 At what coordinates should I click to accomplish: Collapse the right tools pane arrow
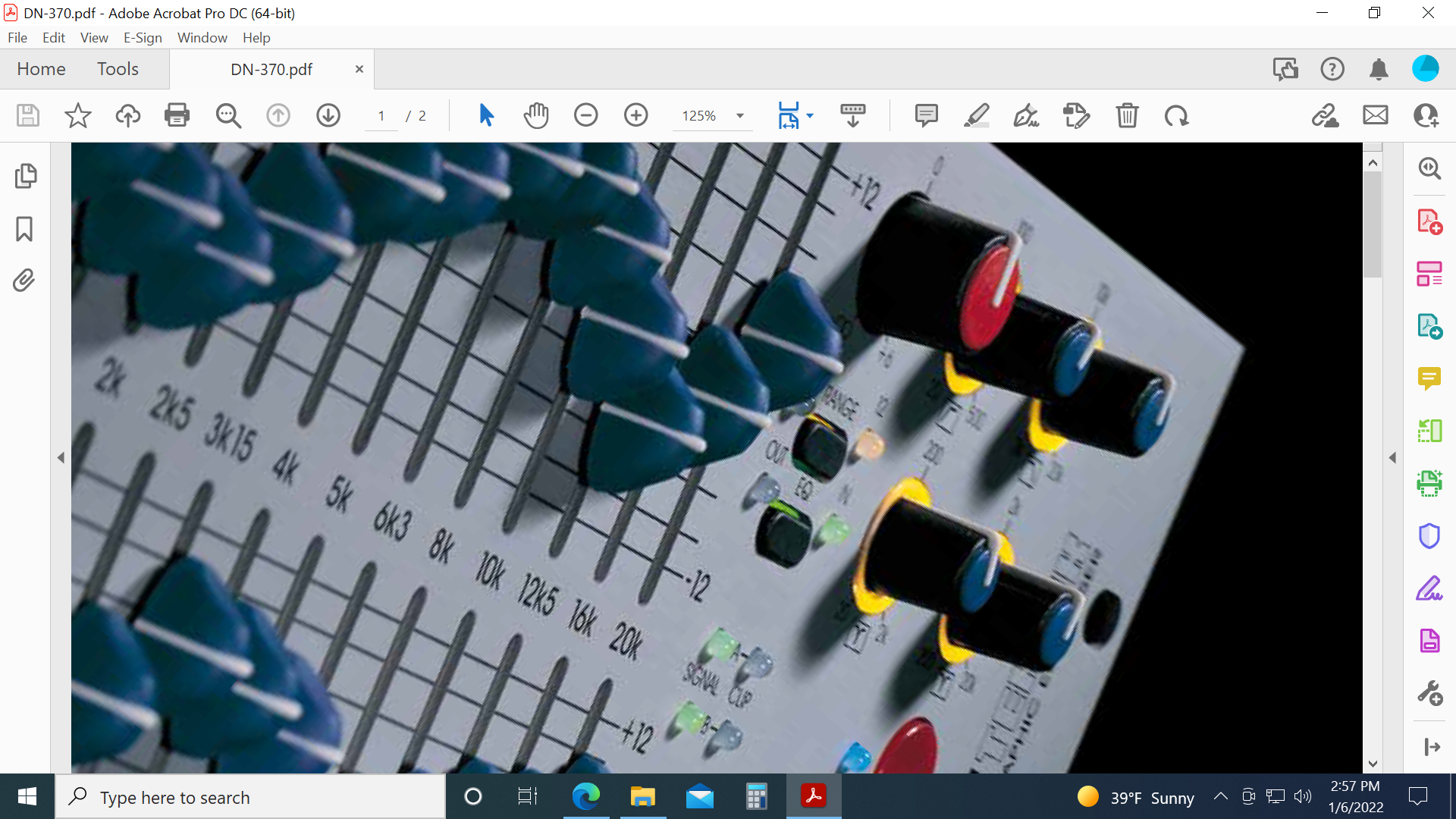(x=1394, y=457)
